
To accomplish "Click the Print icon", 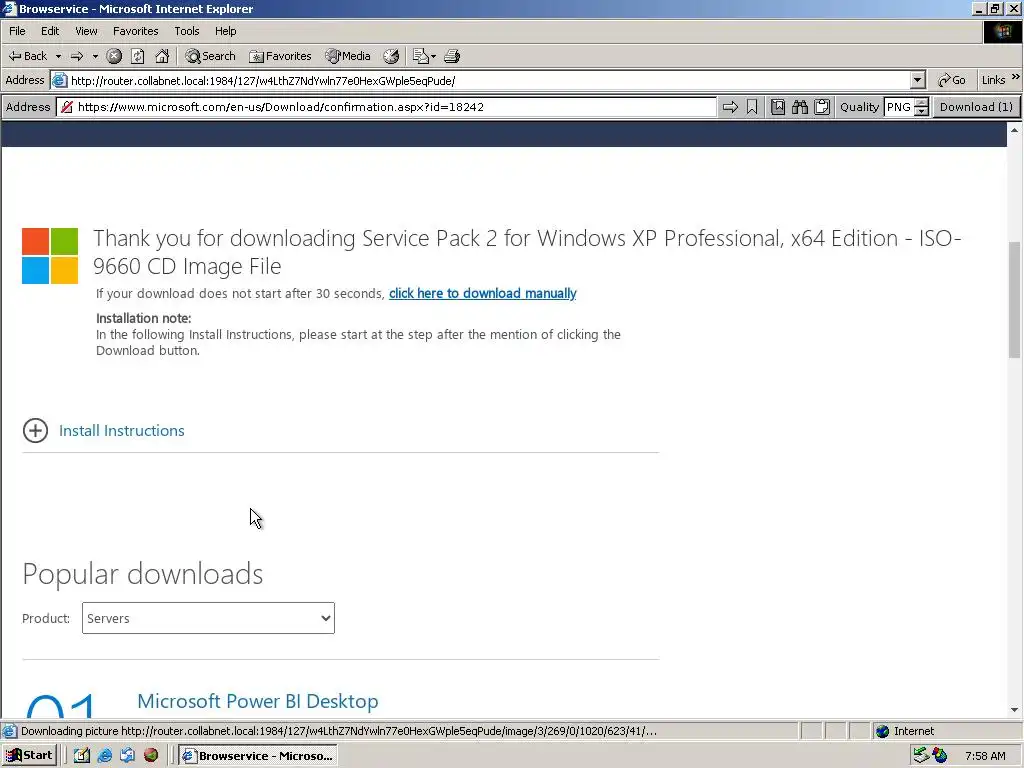I will (452, 56).
